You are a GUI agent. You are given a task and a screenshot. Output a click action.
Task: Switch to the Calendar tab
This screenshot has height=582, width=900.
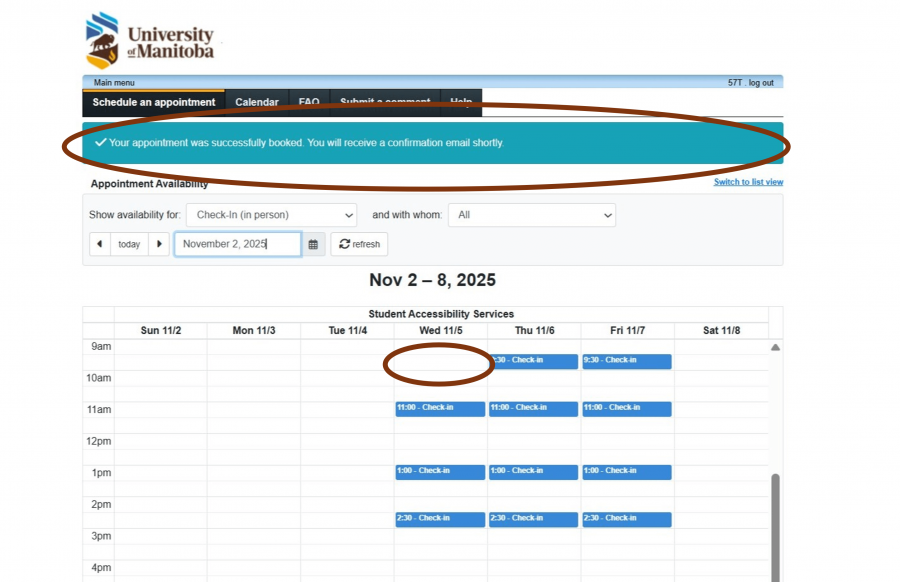(x=257, y=102)
